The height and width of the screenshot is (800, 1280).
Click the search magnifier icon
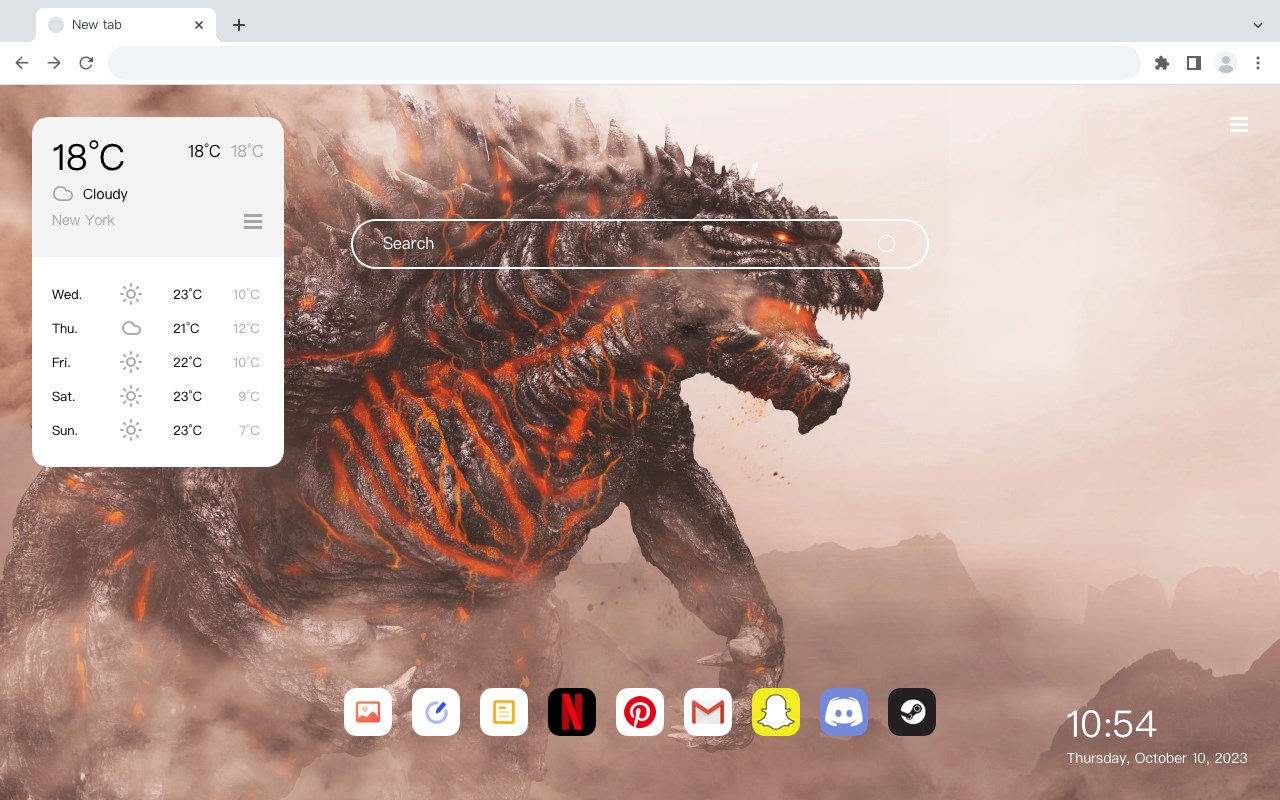(x=886, y=244)
